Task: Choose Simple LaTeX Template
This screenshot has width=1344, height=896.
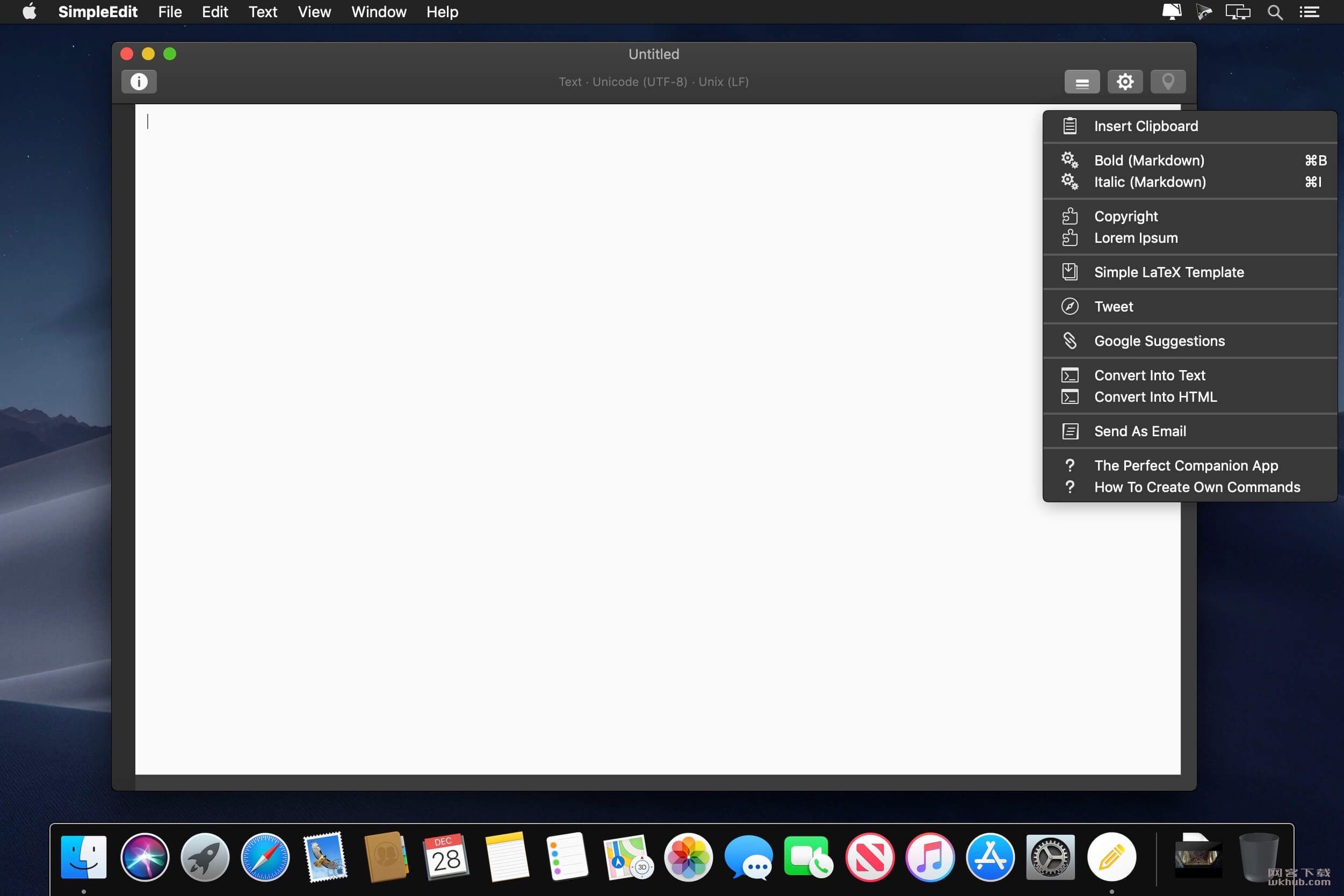Action: 1190,272
